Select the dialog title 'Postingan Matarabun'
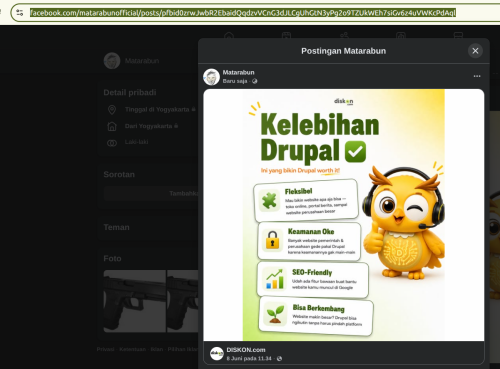This screenshot has width=500, height=369. point(344,51)
